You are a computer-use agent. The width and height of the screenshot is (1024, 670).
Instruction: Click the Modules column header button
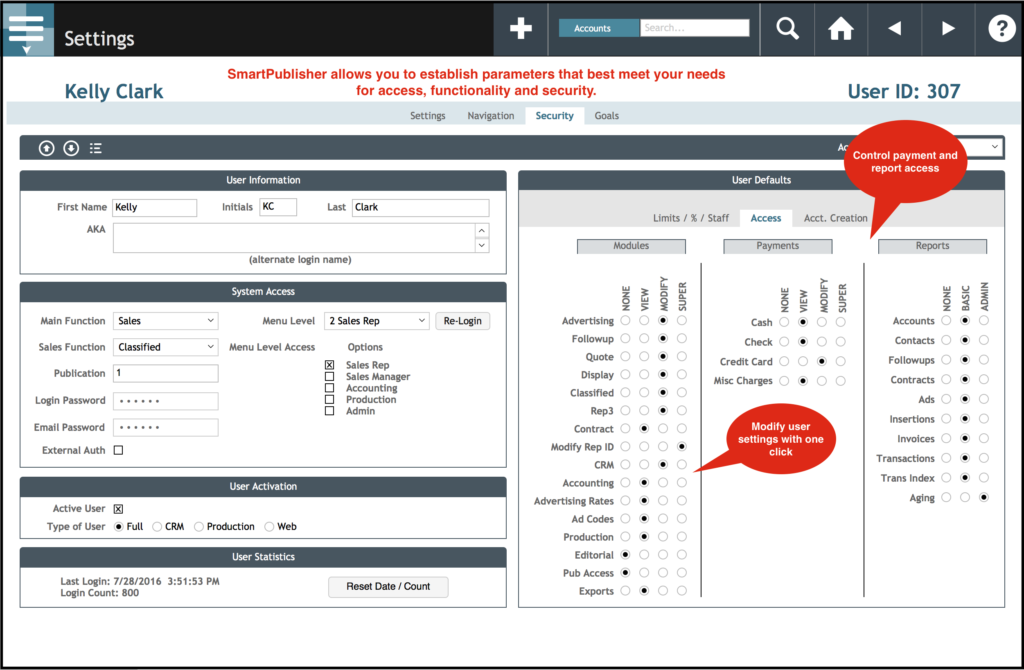pyautogui.click(x=631, y=246)
